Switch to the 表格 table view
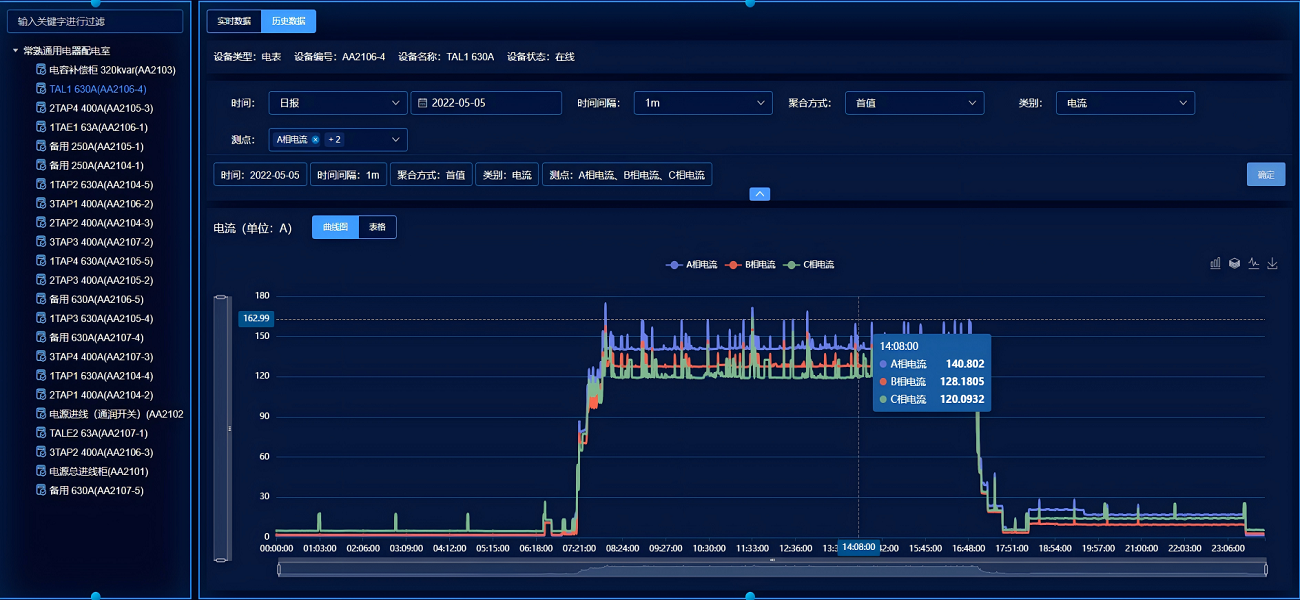The width and height of the screenshot is (1300, 600). pyautogui.click(x=377, y=228)
